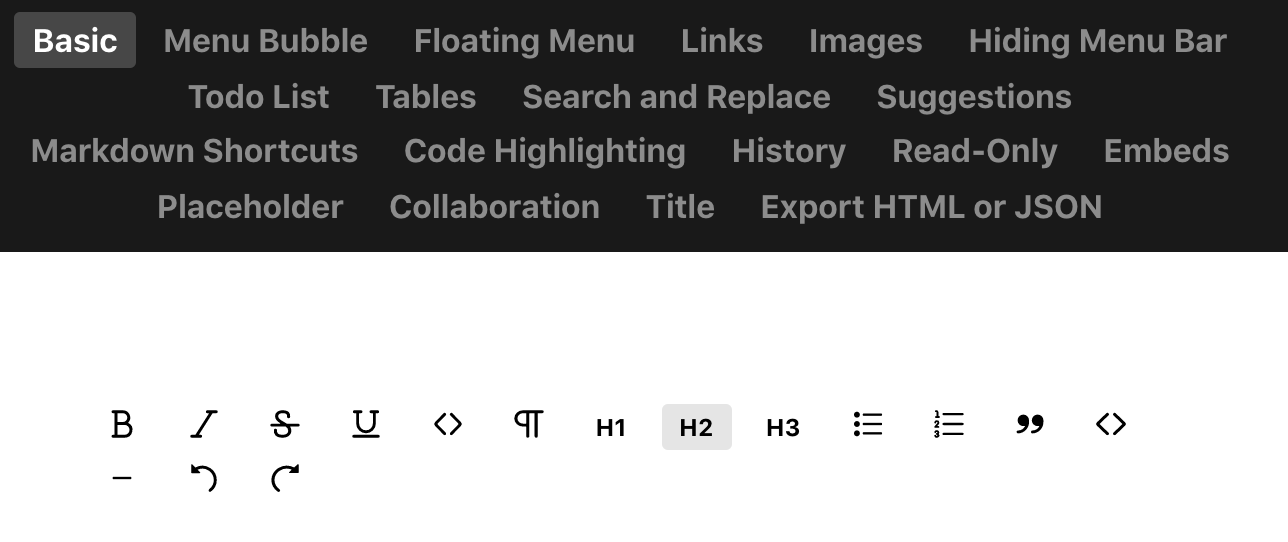Switch to the Tables example
Viewport: 1288px width, 542px height.
[x=425, y=97]
